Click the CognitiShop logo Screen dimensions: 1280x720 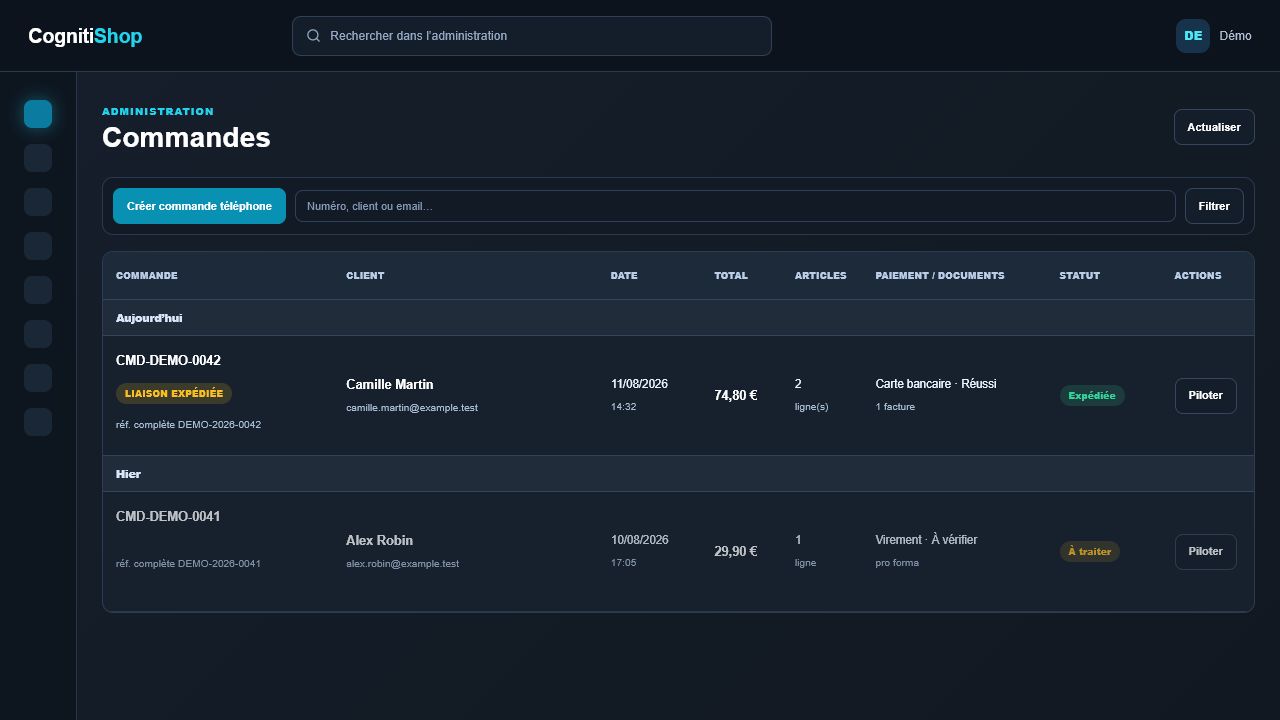tap(85, 36)
